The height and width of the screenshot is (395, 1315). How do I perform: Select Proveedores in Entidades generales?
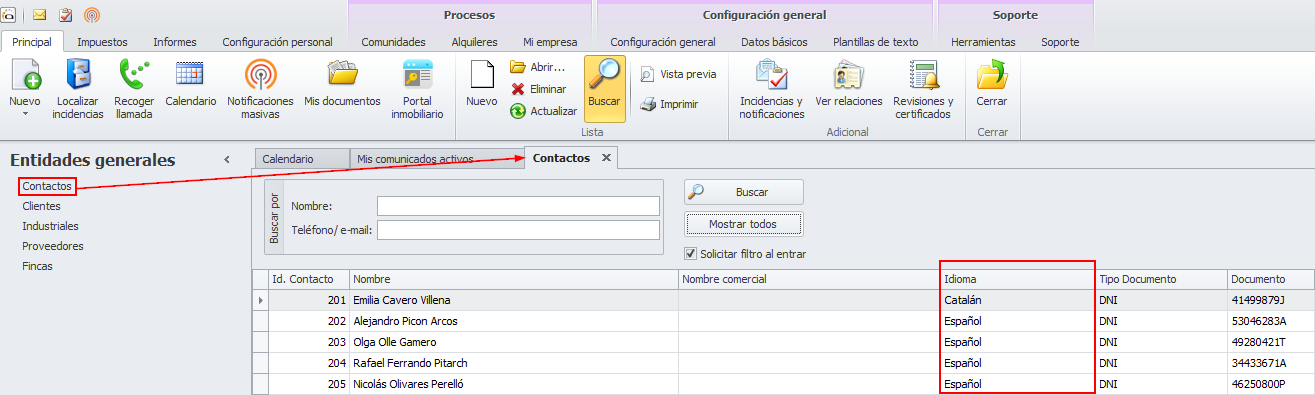click(x=53, y=246)
